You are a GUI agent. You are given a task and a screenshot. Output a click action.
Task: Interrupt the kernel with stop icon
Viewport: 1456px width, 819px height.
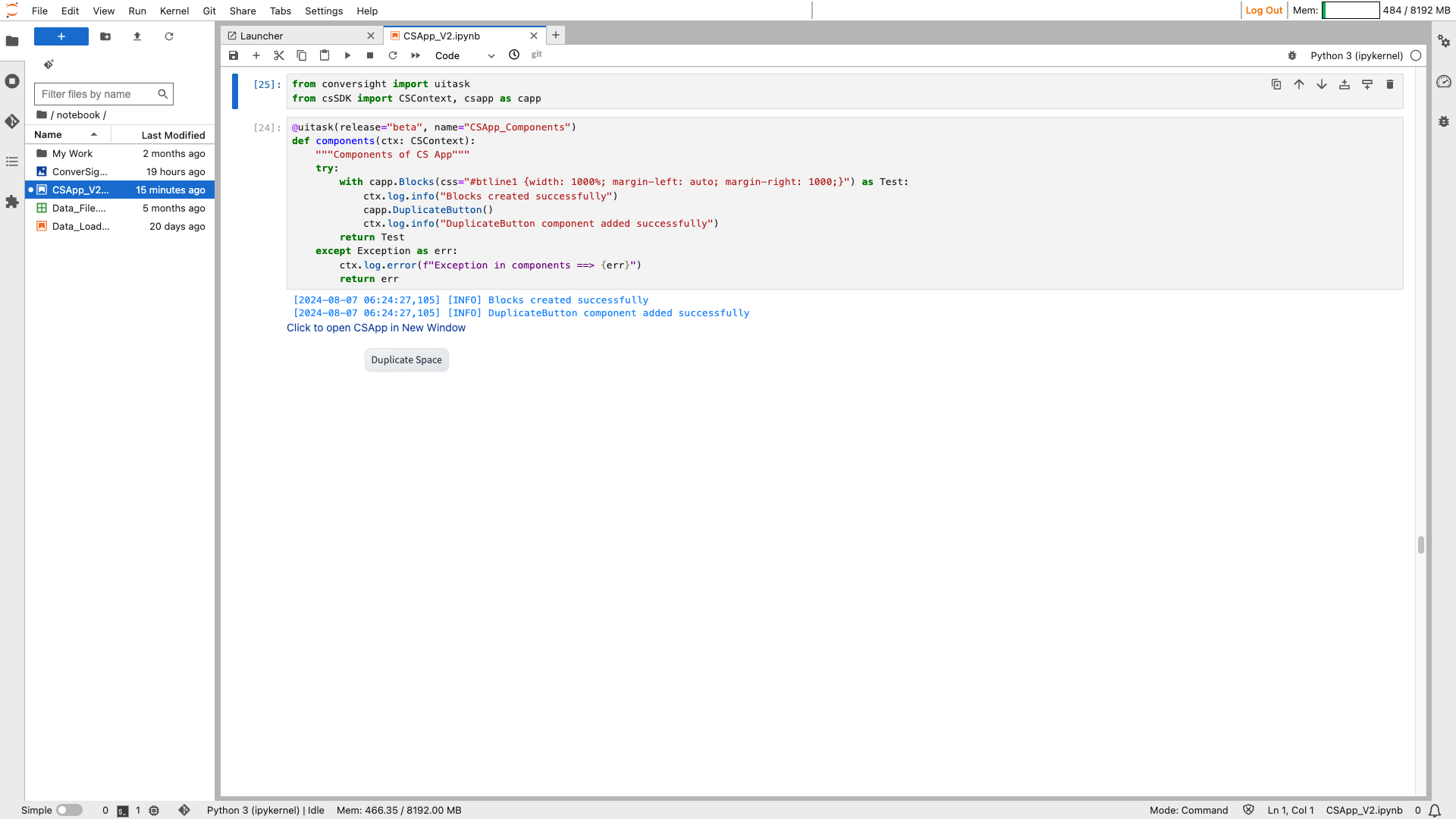click(370, 55)
